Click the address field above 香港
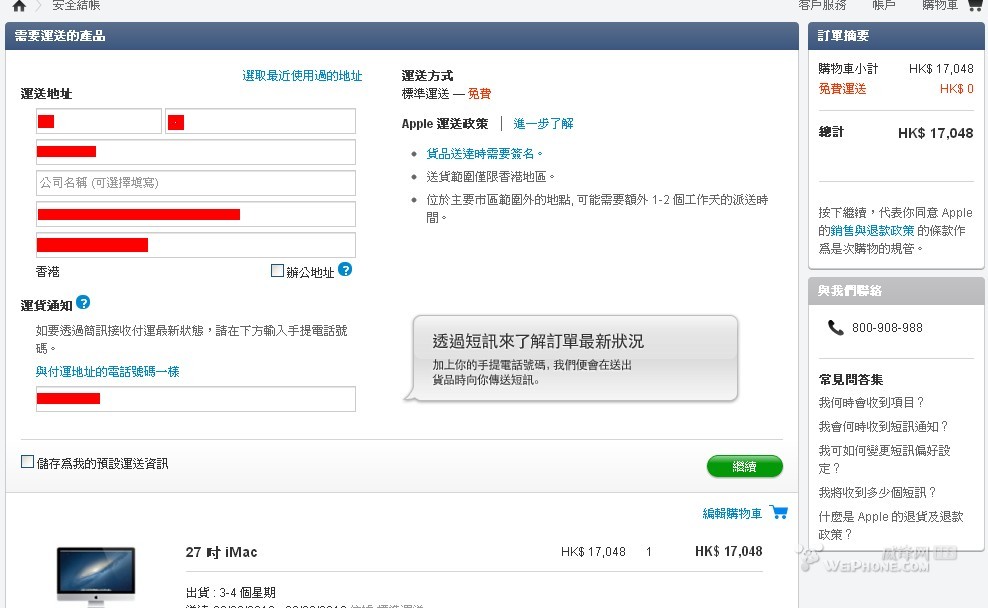988x608 pixels. coord(196,245)
